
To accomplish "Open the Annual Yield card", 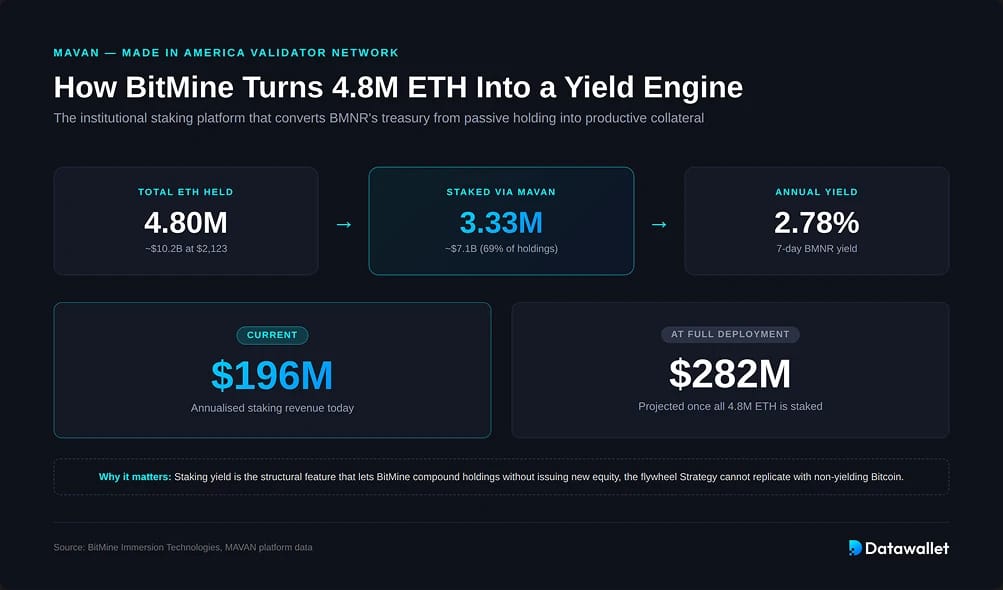I will click(816, 221).
